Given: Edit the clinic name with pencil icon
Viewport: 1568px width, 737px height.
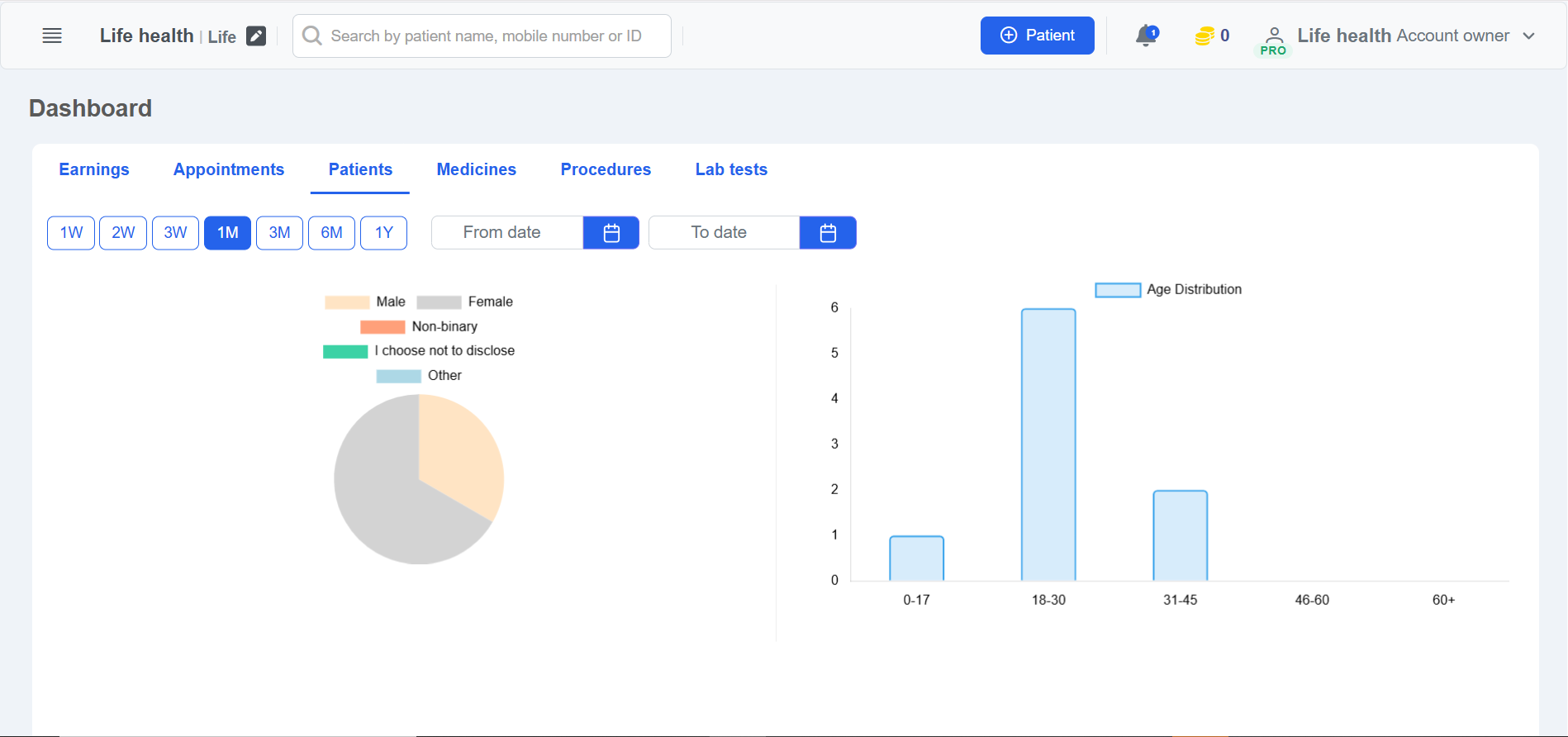Looking at the screenshot, I should tap(256, 36).
